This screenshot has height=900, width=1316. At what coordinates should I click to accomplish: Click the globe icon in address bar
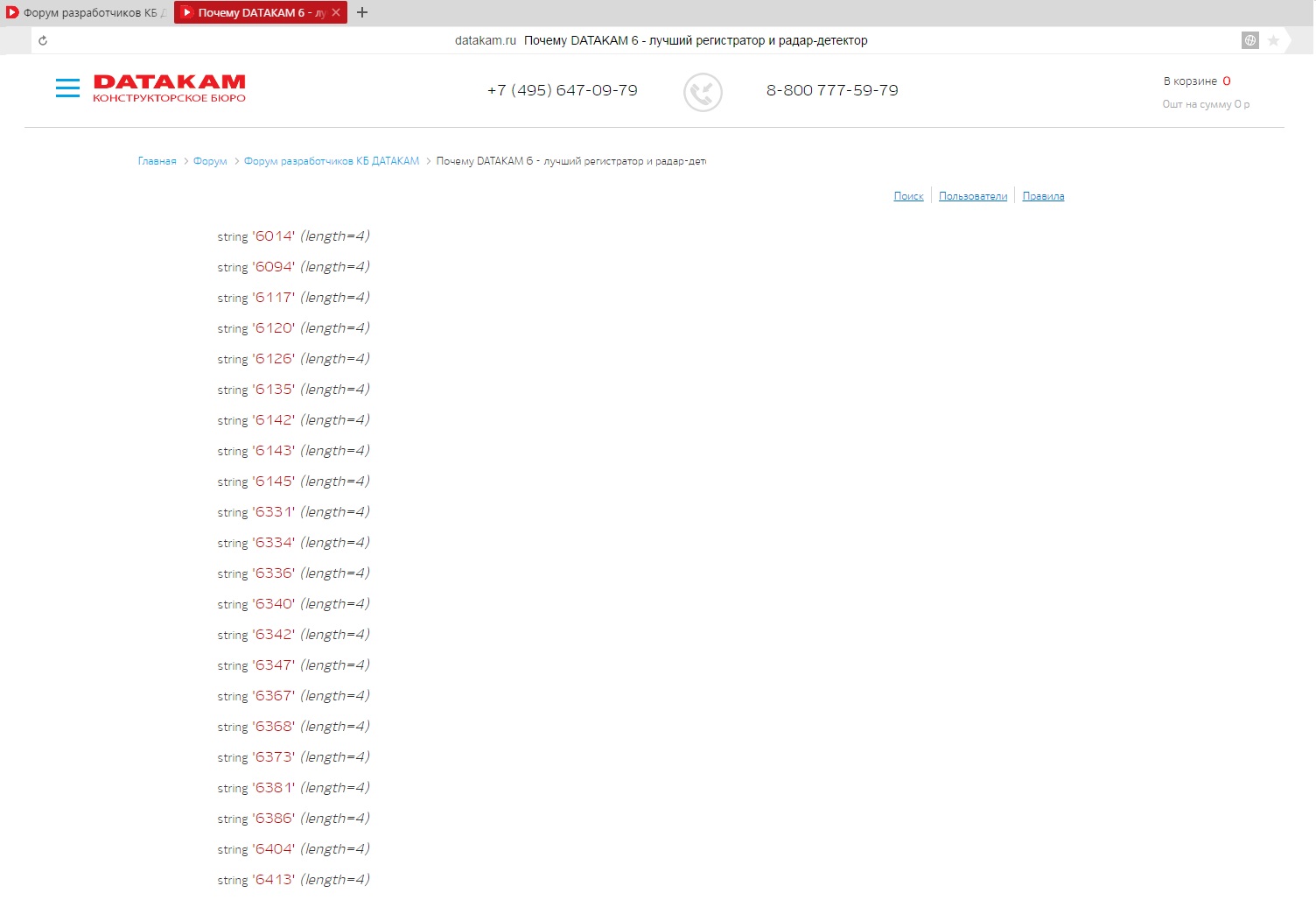click(x=1249, y=40)
